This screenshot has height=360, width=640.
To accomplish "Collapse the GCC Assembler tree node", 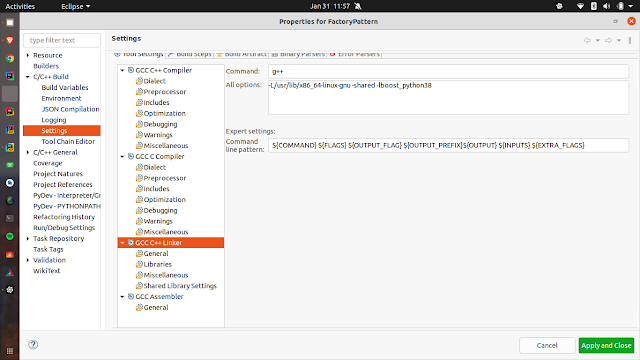I will (122, 297).
